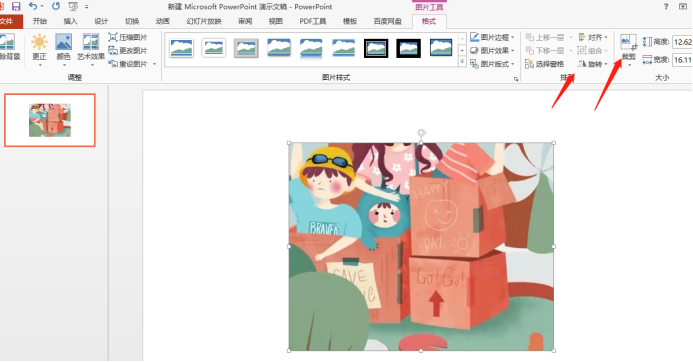693x362 pixels.
Task: Apply the reflected rounded rectangle picture style
Action: [311, 48]
